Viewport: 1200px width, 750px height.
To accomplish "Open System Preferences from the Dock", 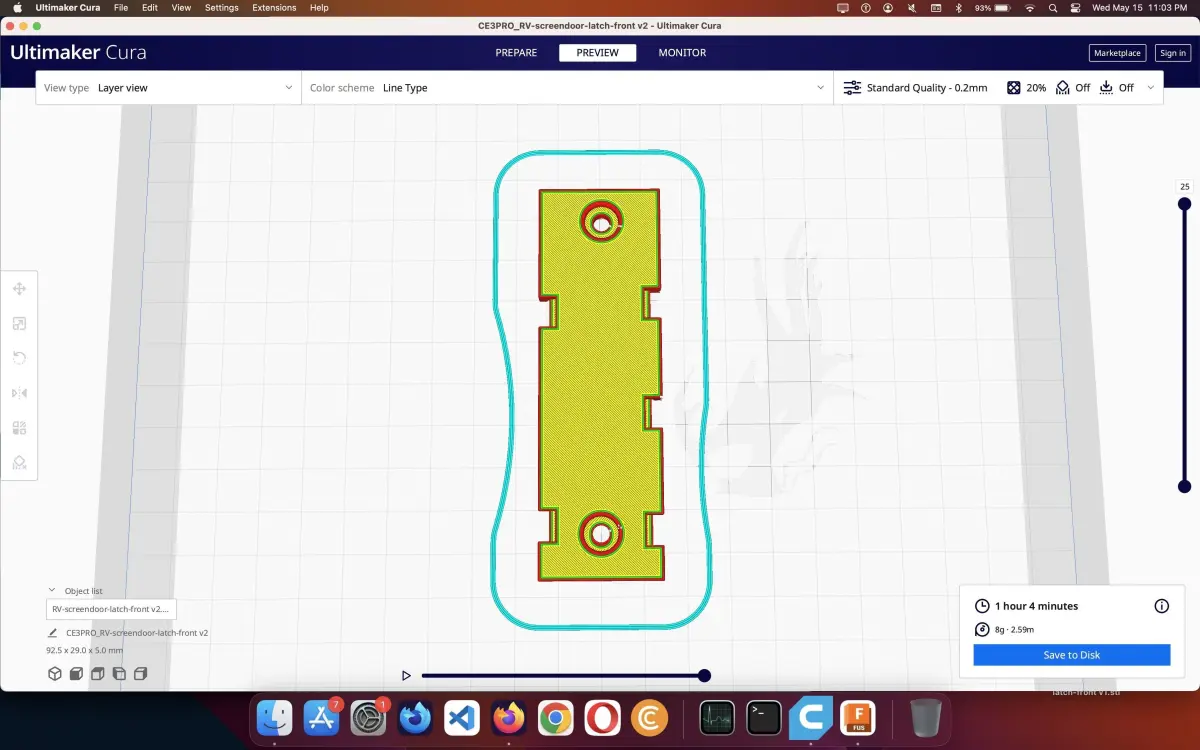I will (369, 718).
